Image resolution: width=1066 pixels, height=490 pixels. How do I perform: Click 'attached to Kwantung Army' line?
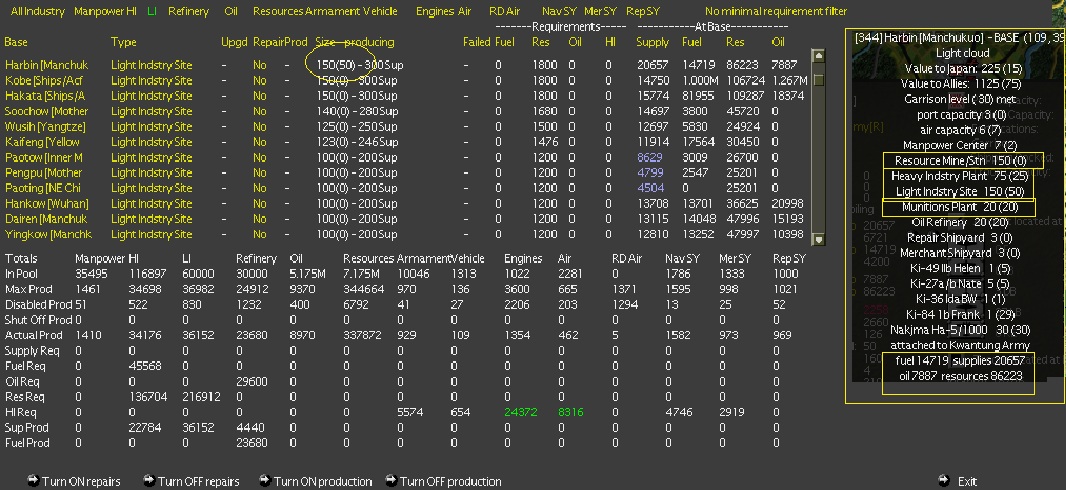coord(959,345)
